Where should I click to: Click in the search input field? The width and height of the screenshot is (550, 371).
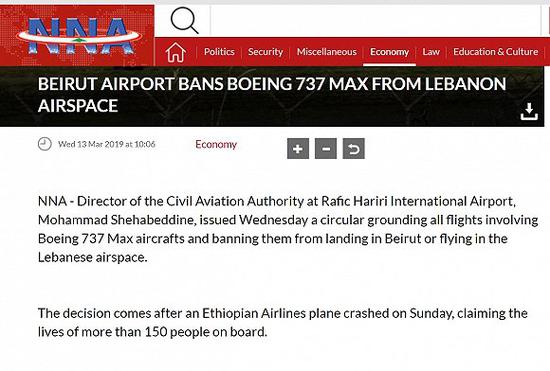click(x=375, y=21)
